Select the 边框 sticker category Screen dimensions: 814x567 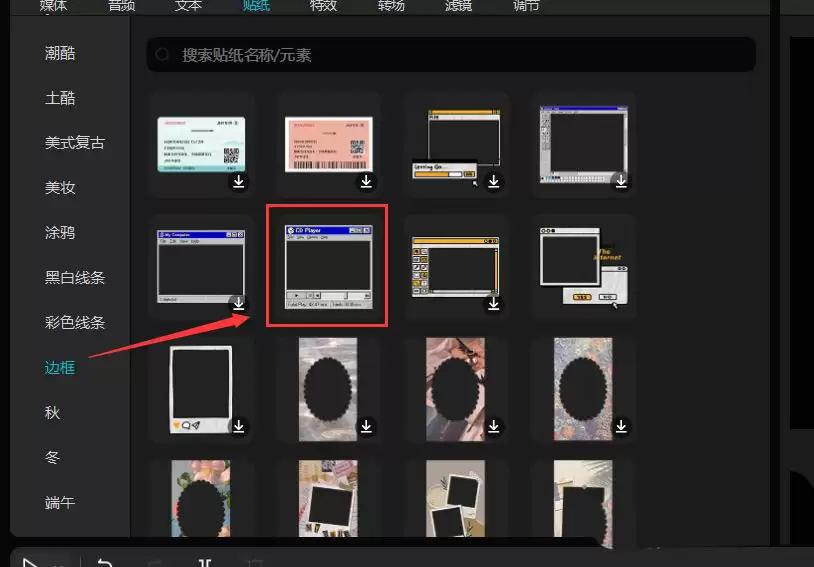point(60,368)
